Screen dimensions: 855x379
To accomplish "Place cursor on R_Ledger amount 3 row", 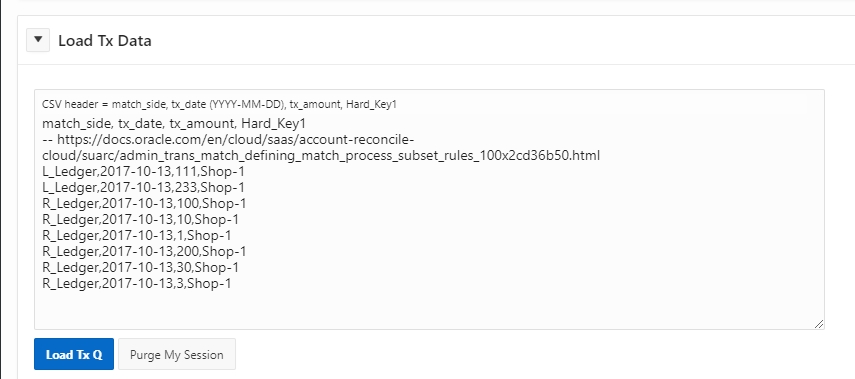I will click(x=136, y=283).
